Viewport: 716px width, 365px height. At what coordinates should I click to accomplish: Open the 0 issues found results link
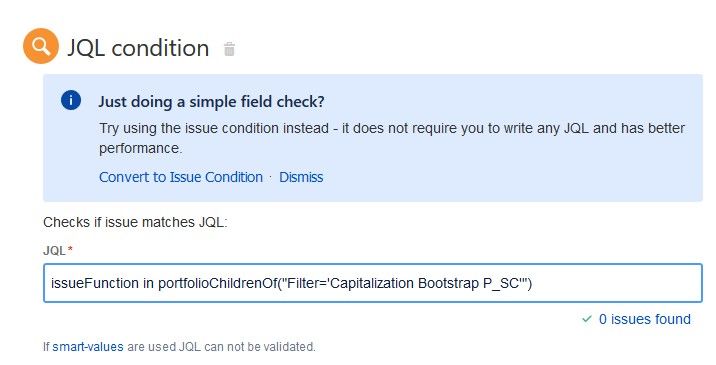coord(644,319)
